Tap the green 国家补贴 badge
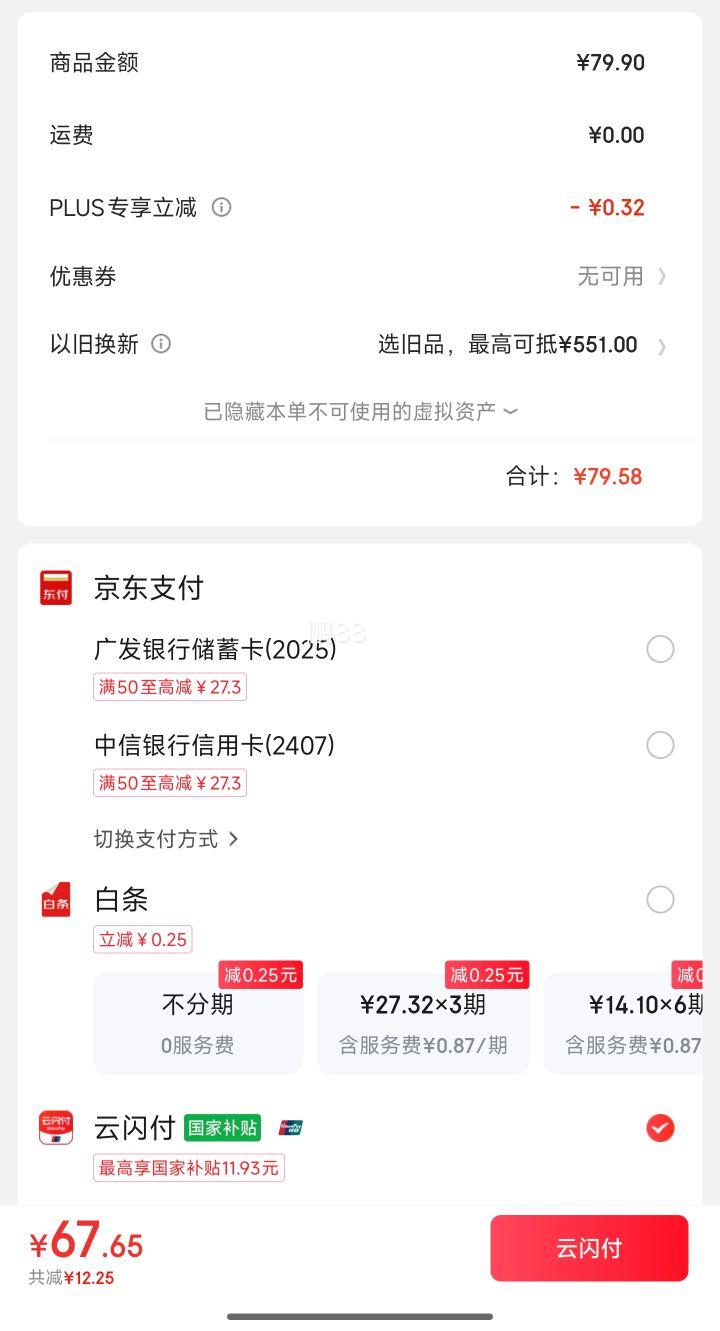This screenshot has height=1331, width=720. coord(222,1128)
